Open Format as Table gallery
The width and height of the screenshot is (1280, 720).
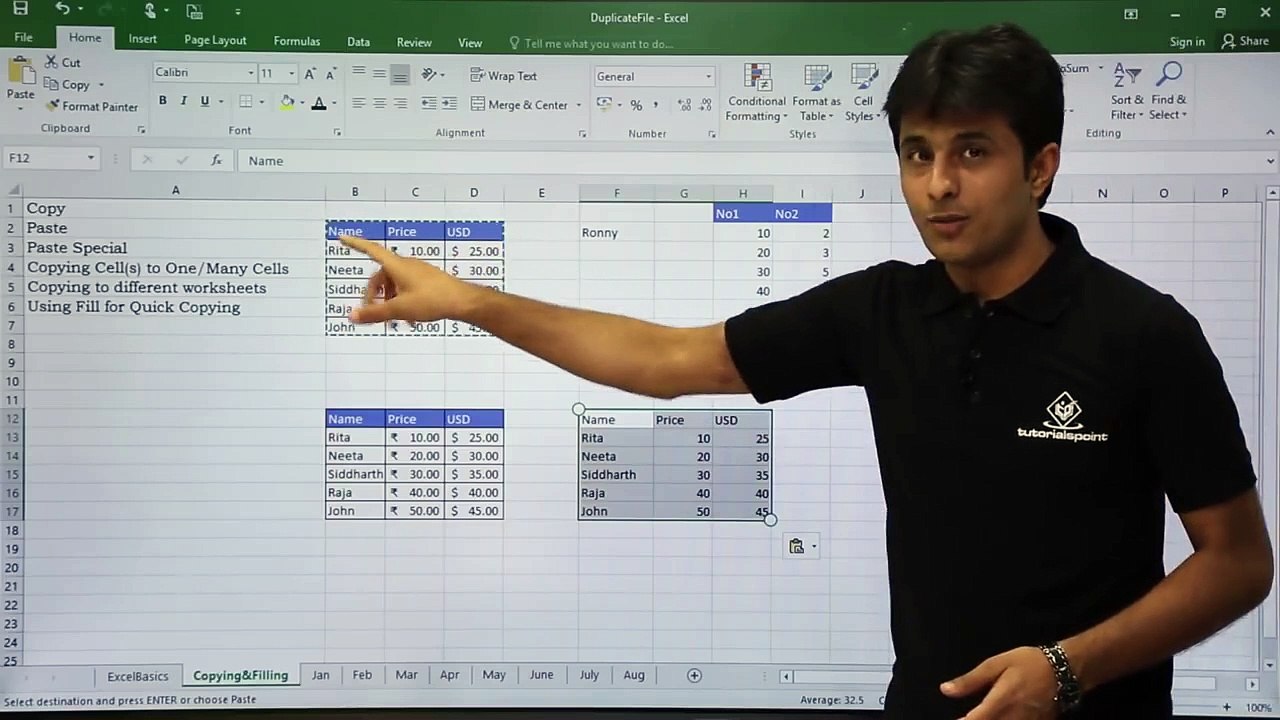(x=816, y=92)
